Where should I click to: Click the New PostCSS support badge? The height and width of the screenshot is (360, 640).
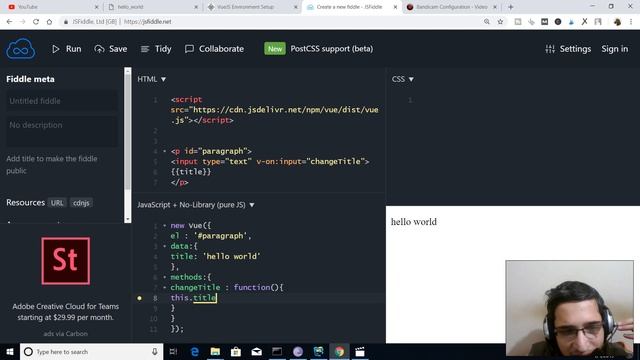(x=275, y=49)
